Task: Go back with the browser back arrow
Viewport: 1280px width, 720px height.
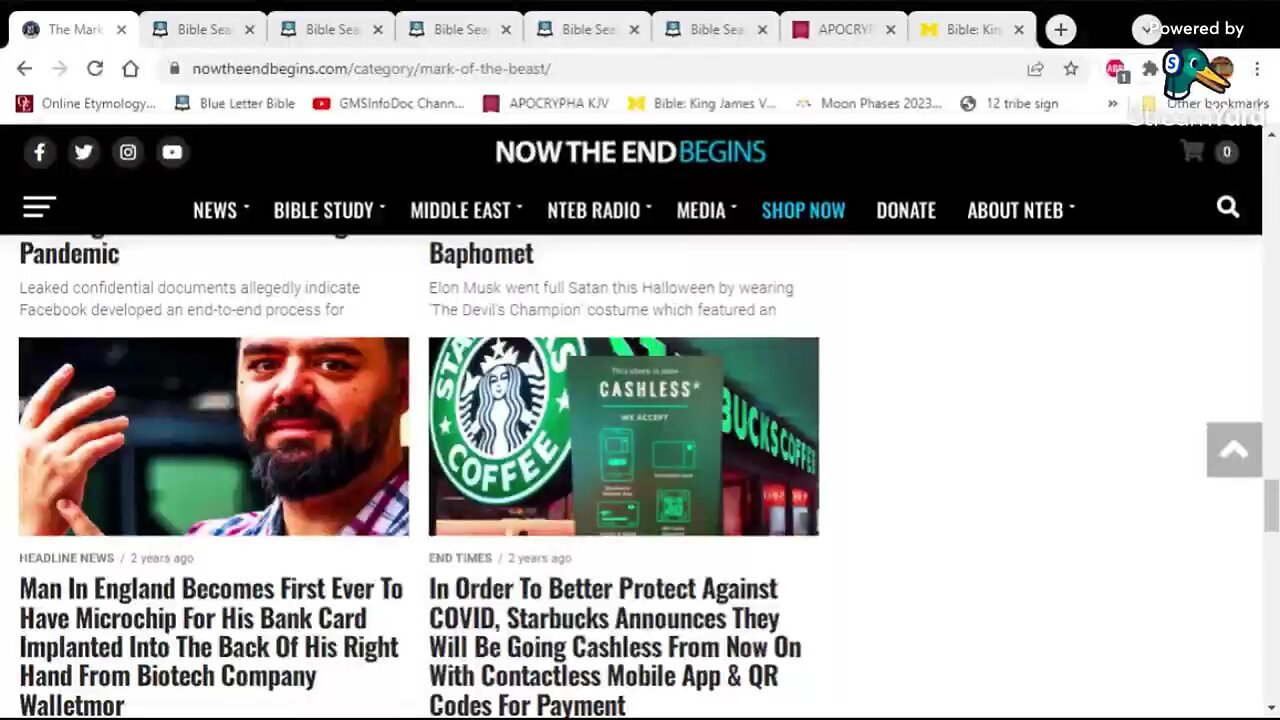Action: pos(25,68)
